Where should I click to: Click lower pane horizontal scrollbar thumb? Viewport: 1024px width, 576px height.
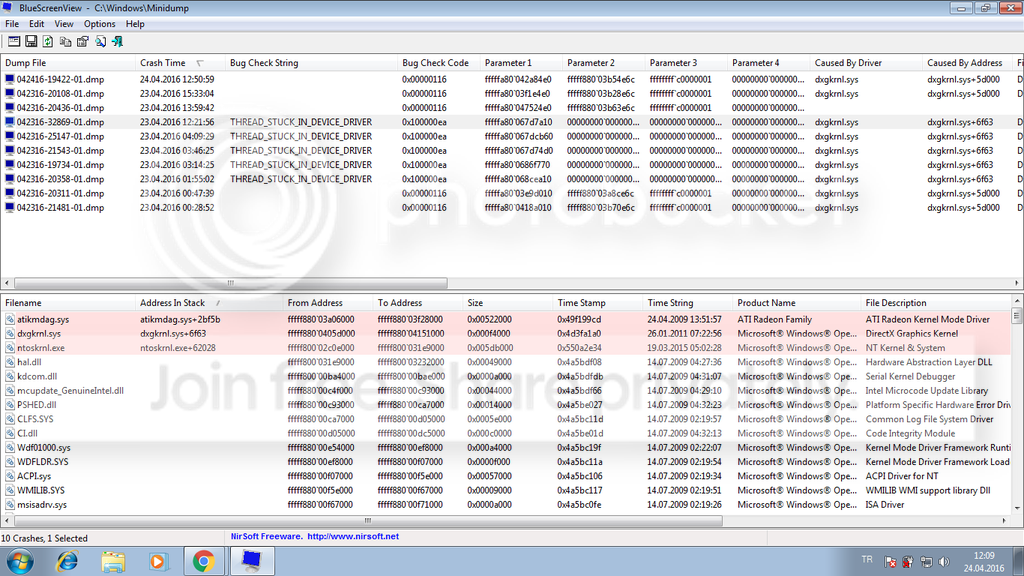(368, 520)
